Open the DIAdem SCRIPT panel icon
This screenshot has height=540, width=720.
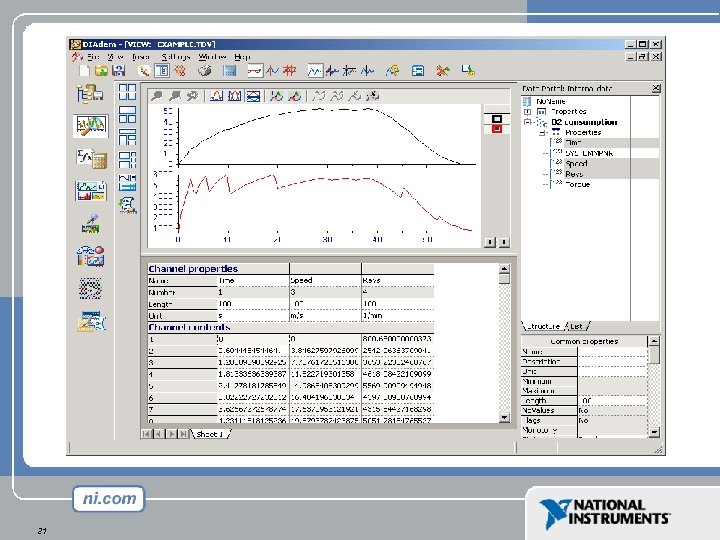tap(90, 288)
